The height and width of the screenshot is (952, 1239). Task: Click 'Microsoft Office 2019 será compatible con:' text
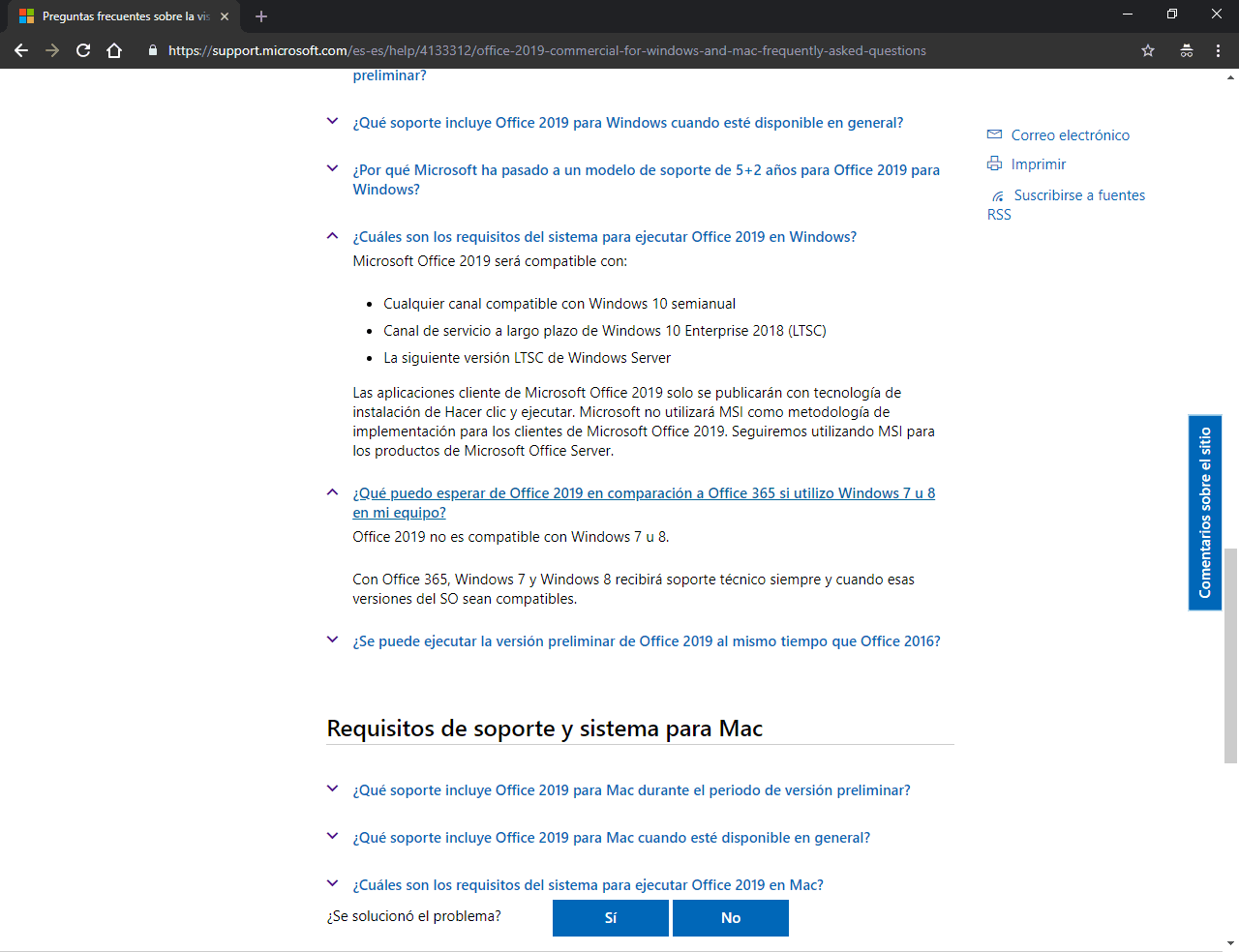(490, 261)
